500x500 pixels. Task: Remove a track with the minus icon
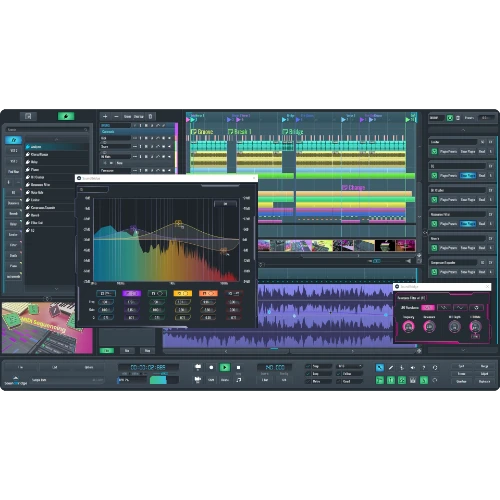point(116,116)
